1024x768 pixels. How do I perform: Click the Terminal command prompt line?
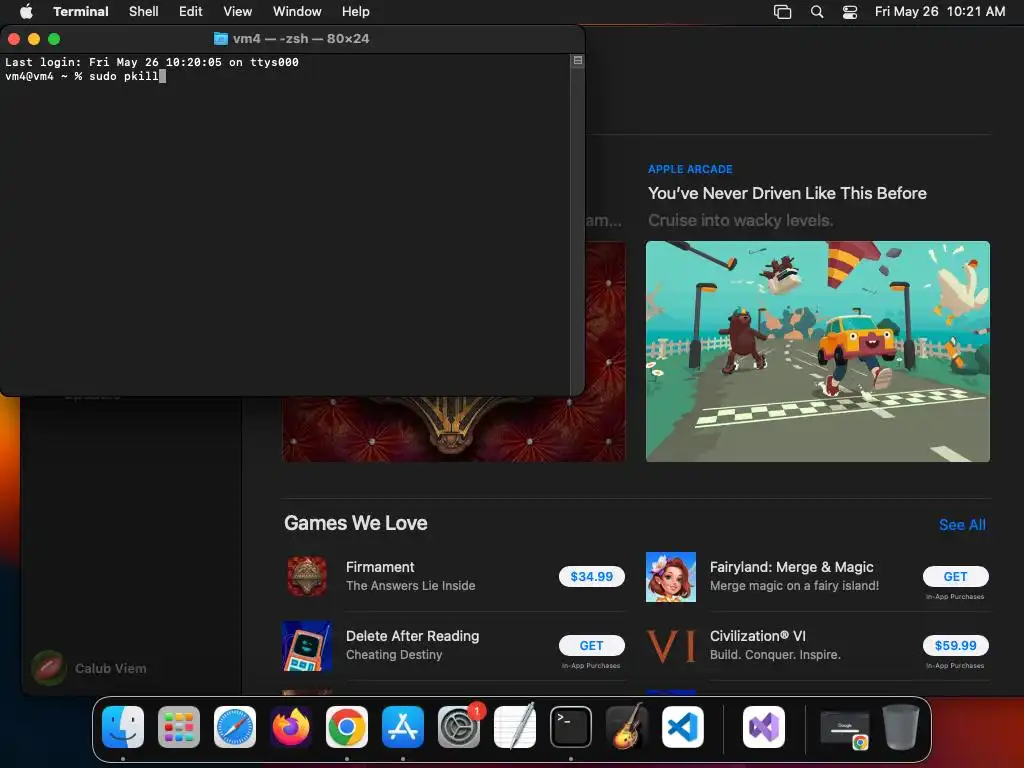[x=86, y=76]
